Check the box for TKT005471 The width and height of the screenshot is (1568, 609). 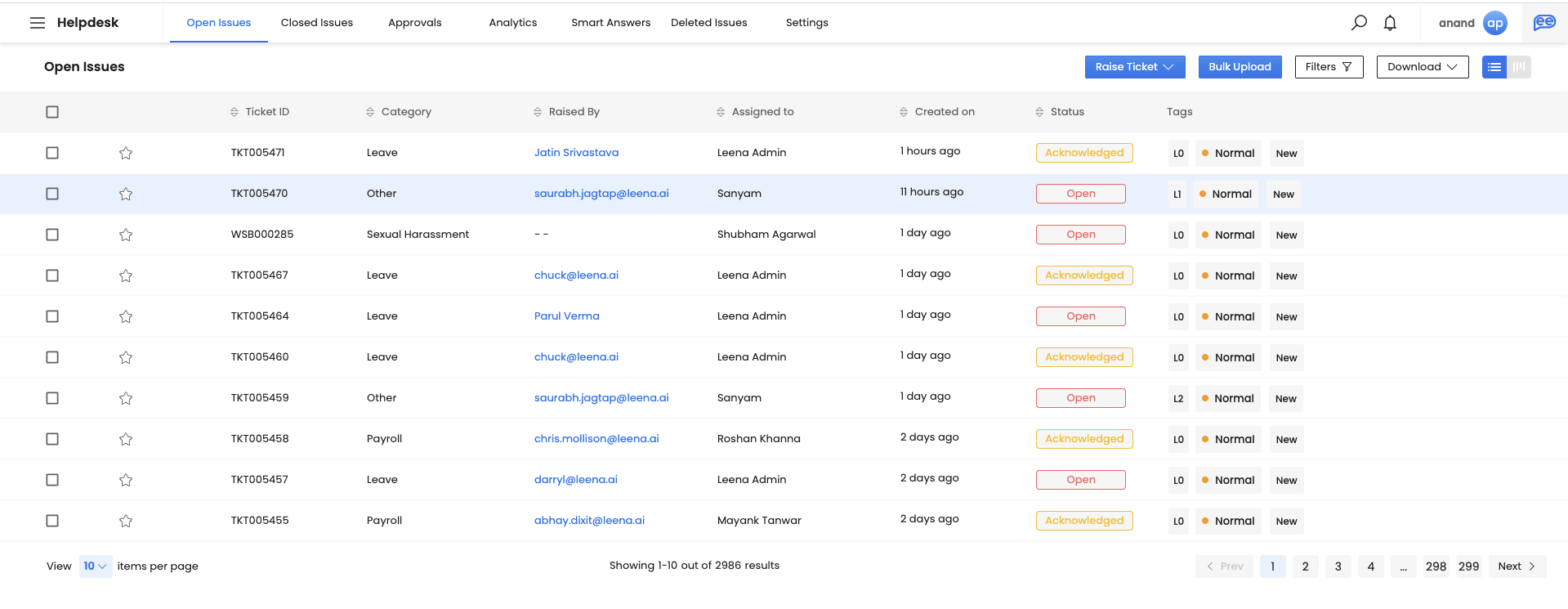[x=52, y=153]
